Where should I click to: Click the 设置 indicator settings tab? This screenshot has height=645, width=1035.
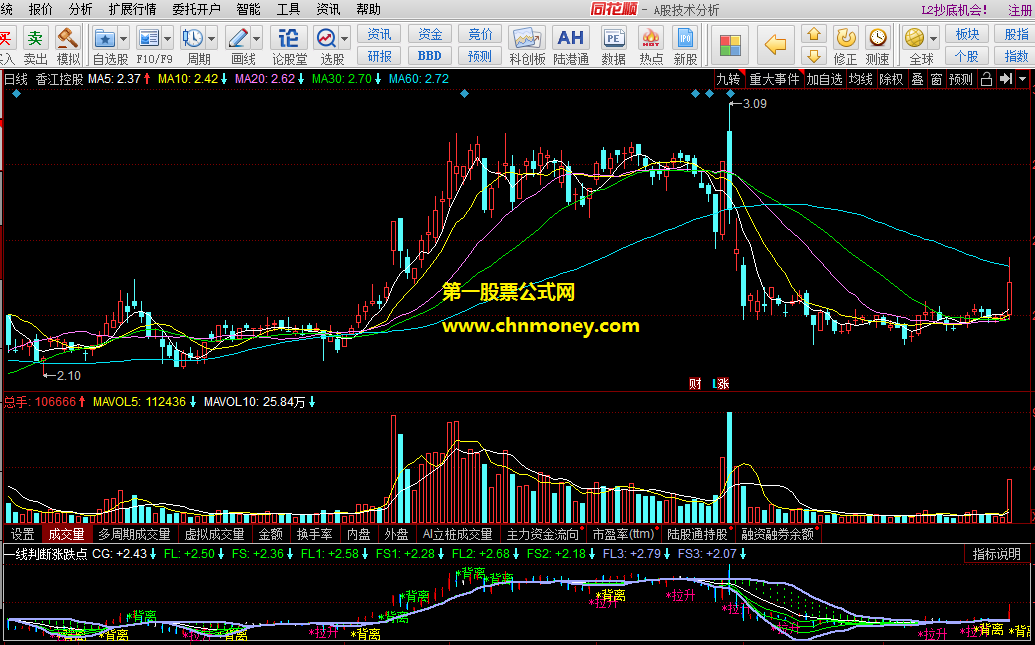22,534
